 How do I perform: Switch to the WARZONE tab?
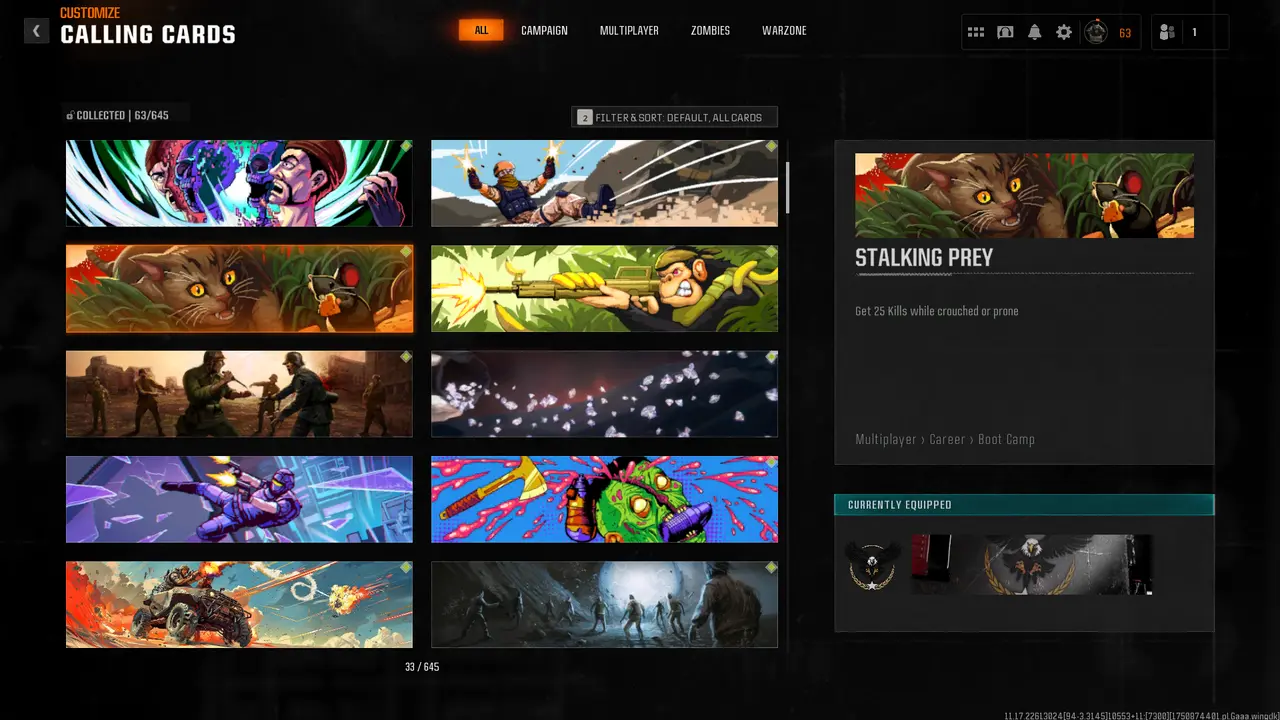tap(784, 30)
